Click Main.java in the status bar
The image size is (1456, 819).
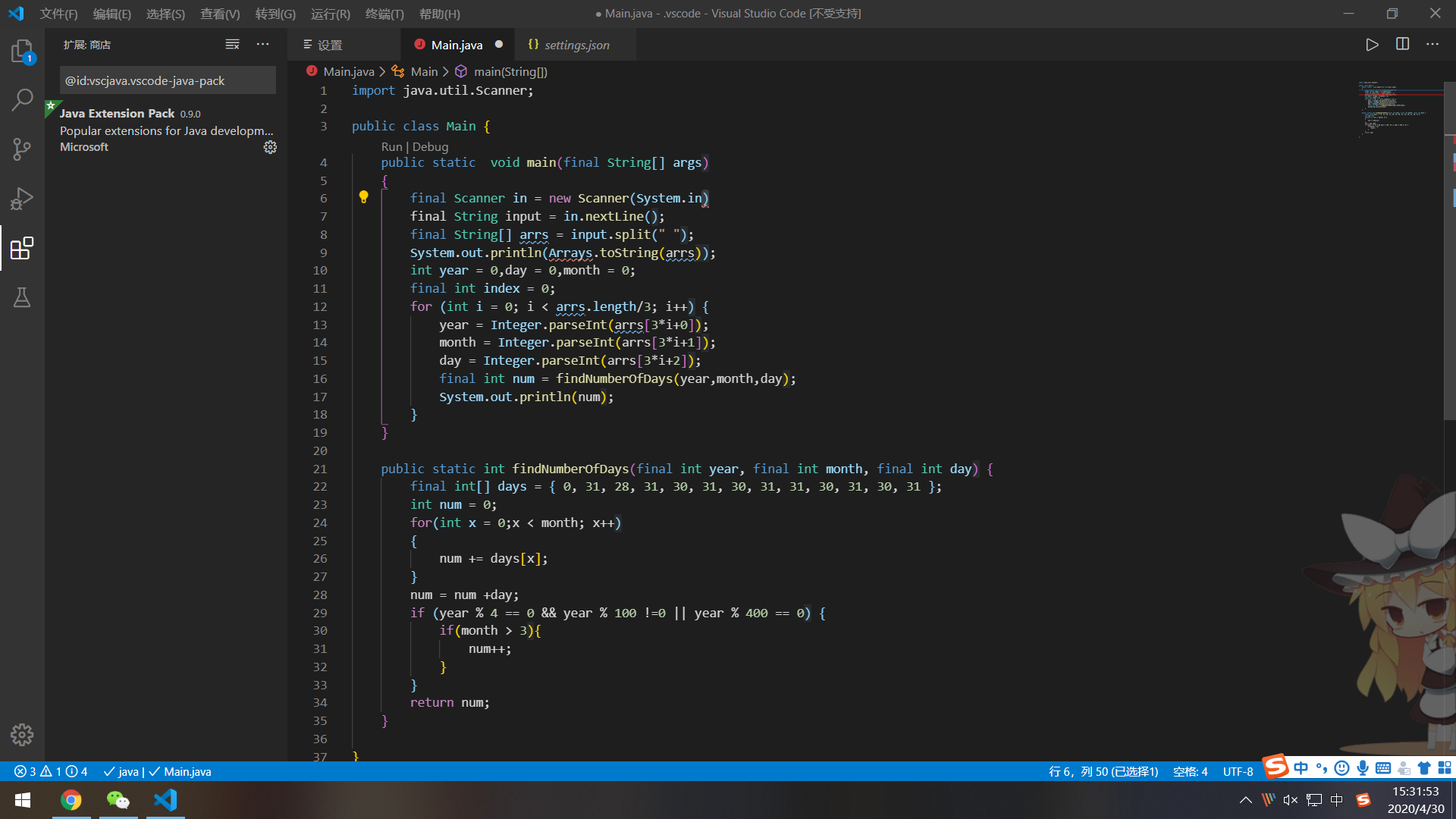[x=180, y=771]
